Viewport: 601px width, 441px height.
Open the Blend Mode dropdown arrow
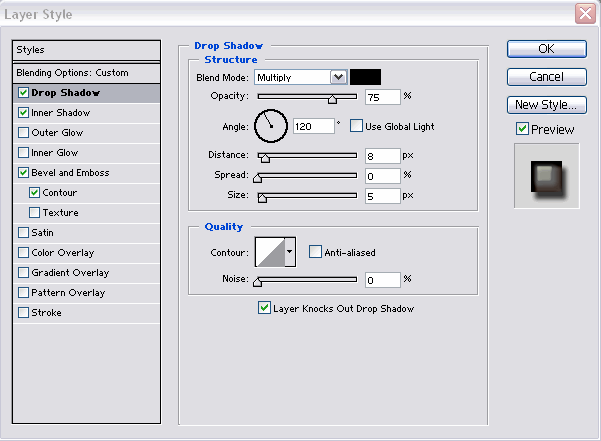[x=338, y=77]
